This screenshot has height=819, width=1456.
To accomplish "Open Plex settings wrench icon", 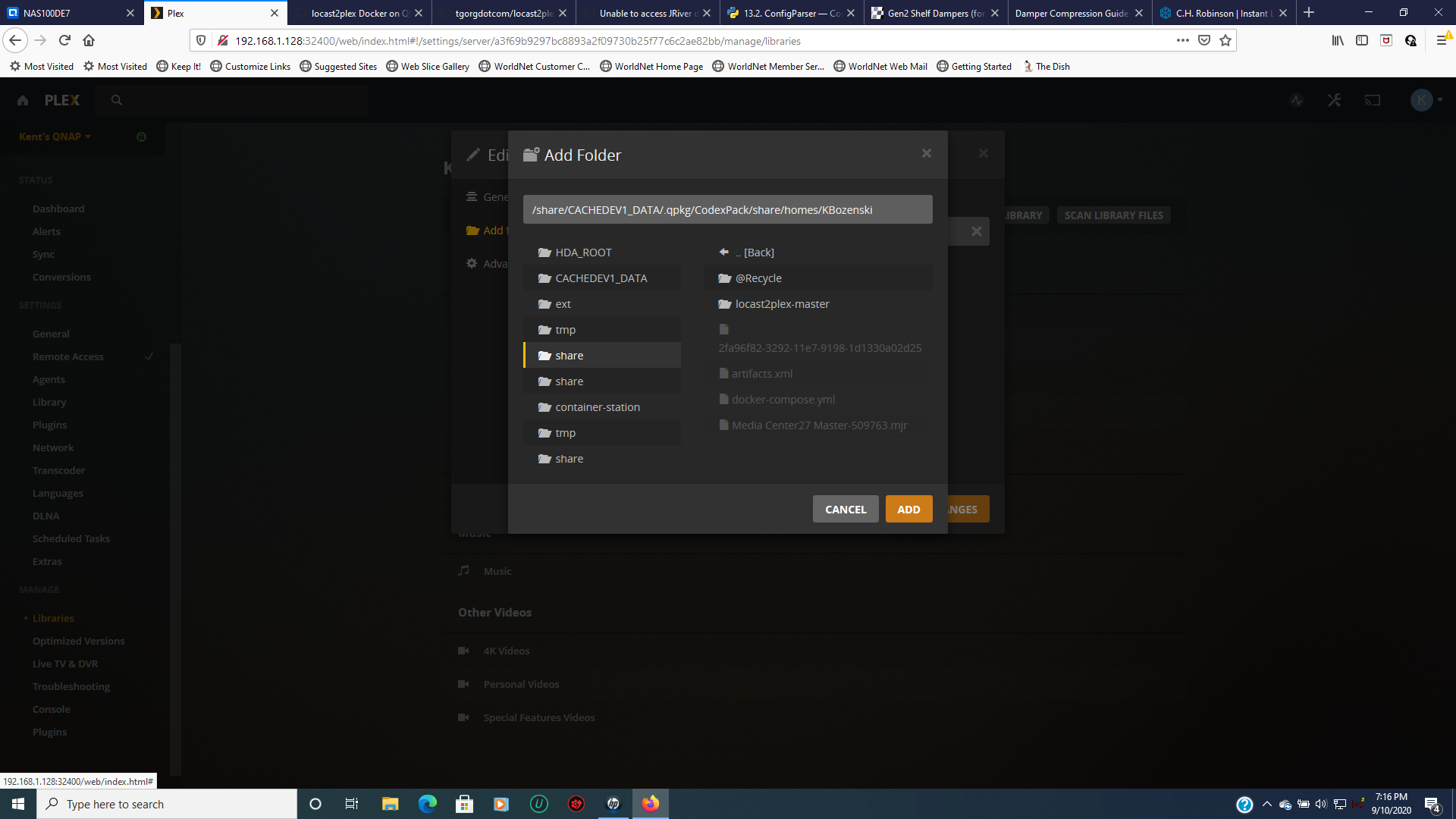I will coord(1335,99).
